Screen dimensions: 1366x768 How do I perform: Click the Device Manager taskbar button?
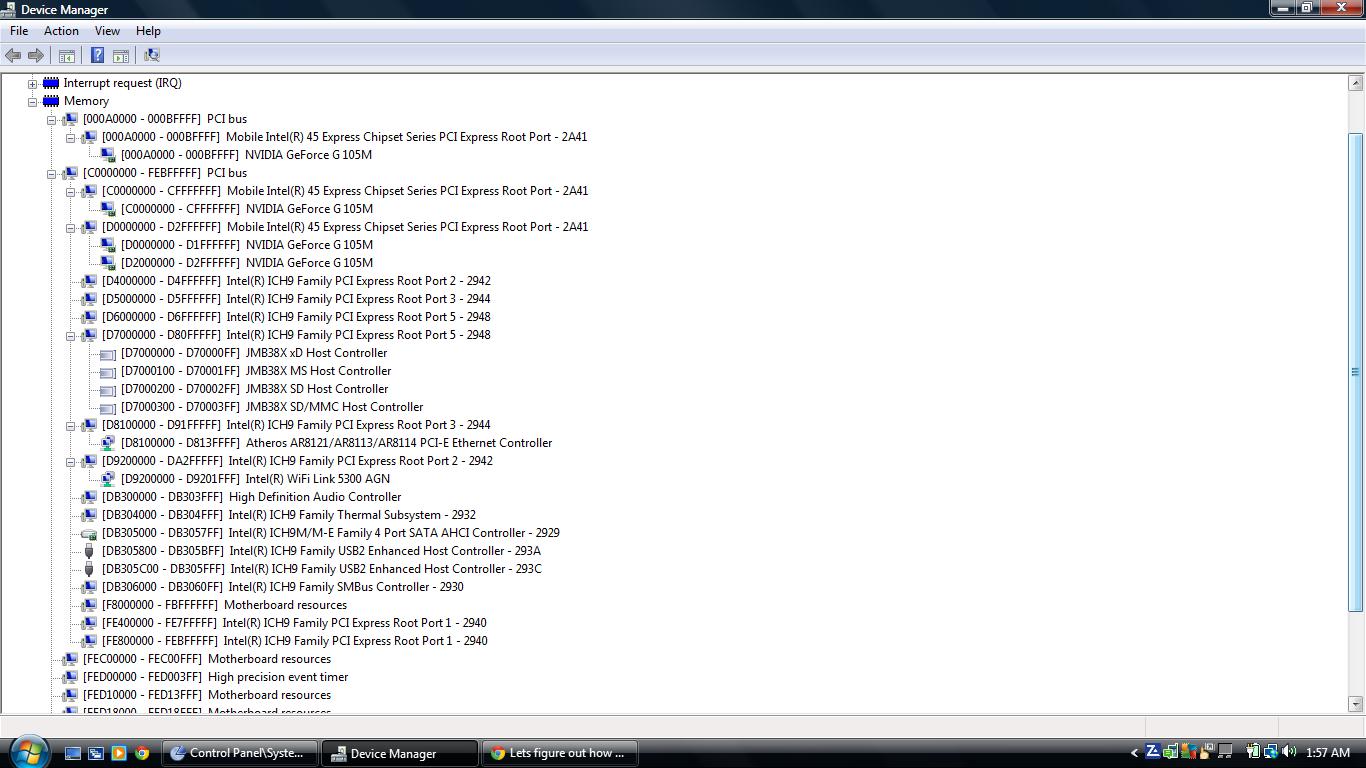(400, 753)
